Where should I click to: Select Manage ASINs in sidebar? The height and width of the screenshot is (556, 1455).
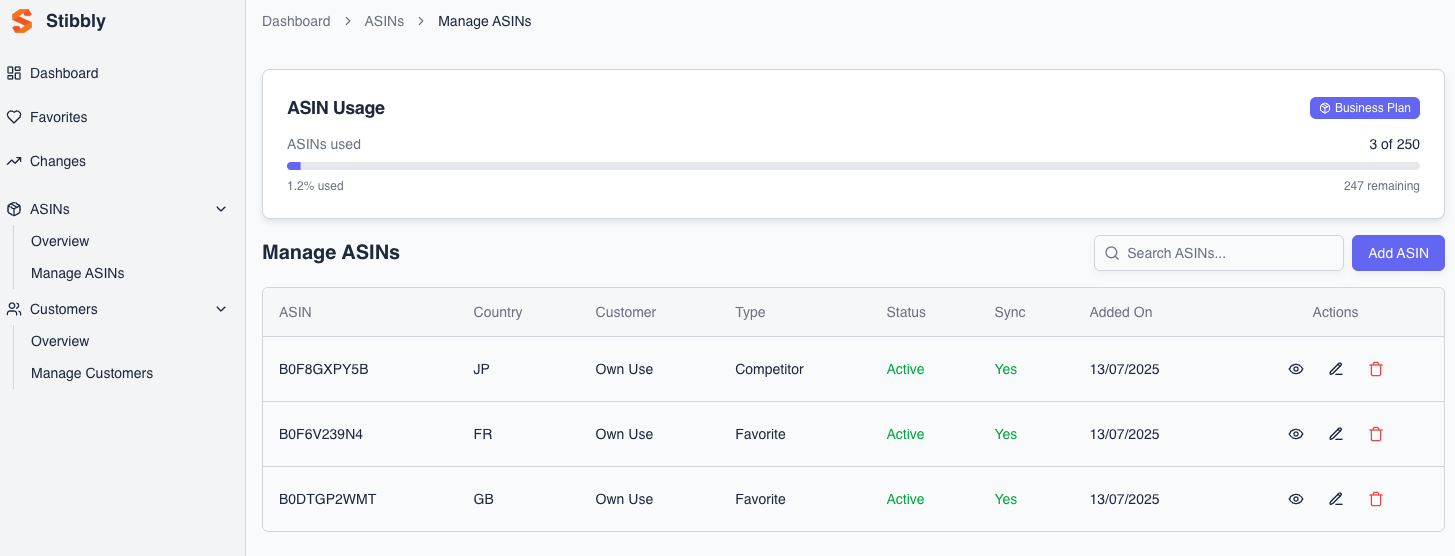pyautogui.click(x=78, y=273)
